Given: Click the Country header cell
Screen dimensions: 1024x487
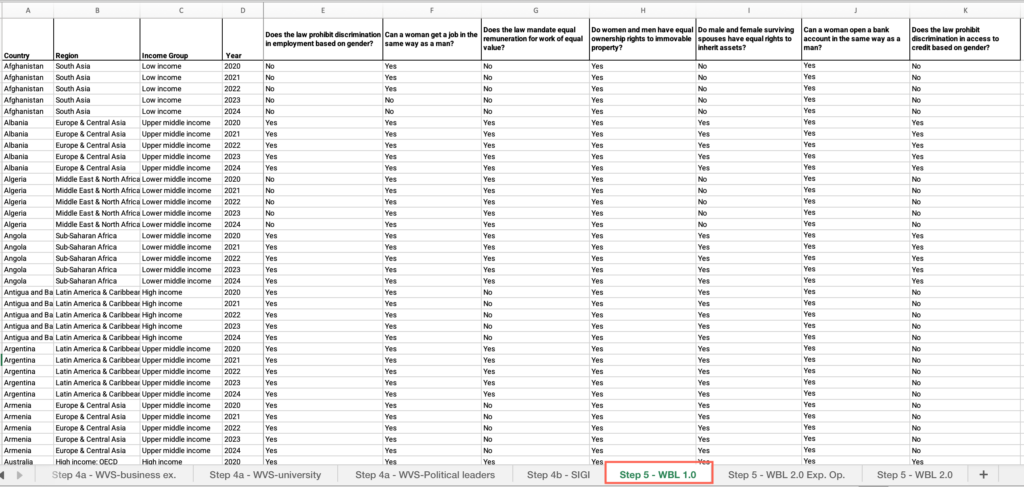Looking at the screenshot, I should (x=27, y=39).
